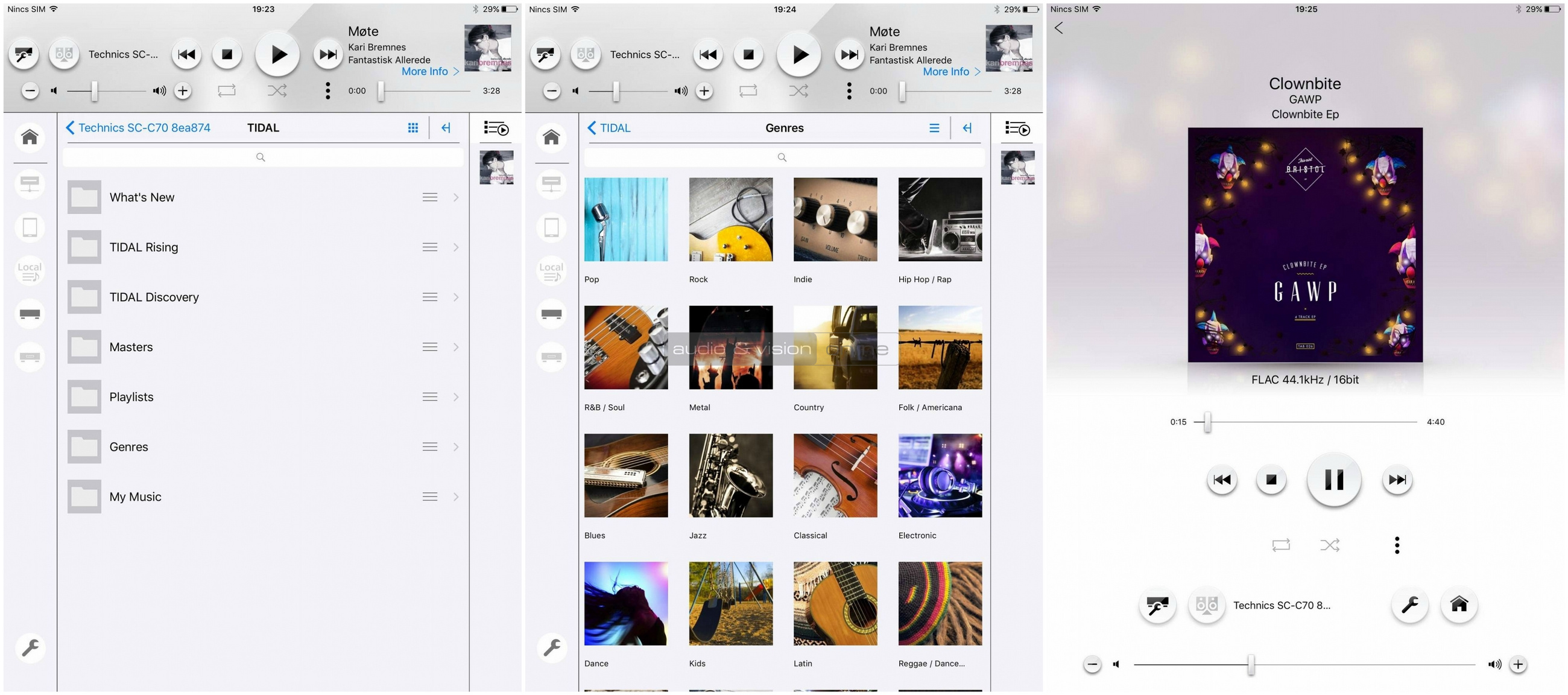This screenshot has width=1568, height=695.
Task: Skip to previous track in left panel
Action: coord(186,55)
